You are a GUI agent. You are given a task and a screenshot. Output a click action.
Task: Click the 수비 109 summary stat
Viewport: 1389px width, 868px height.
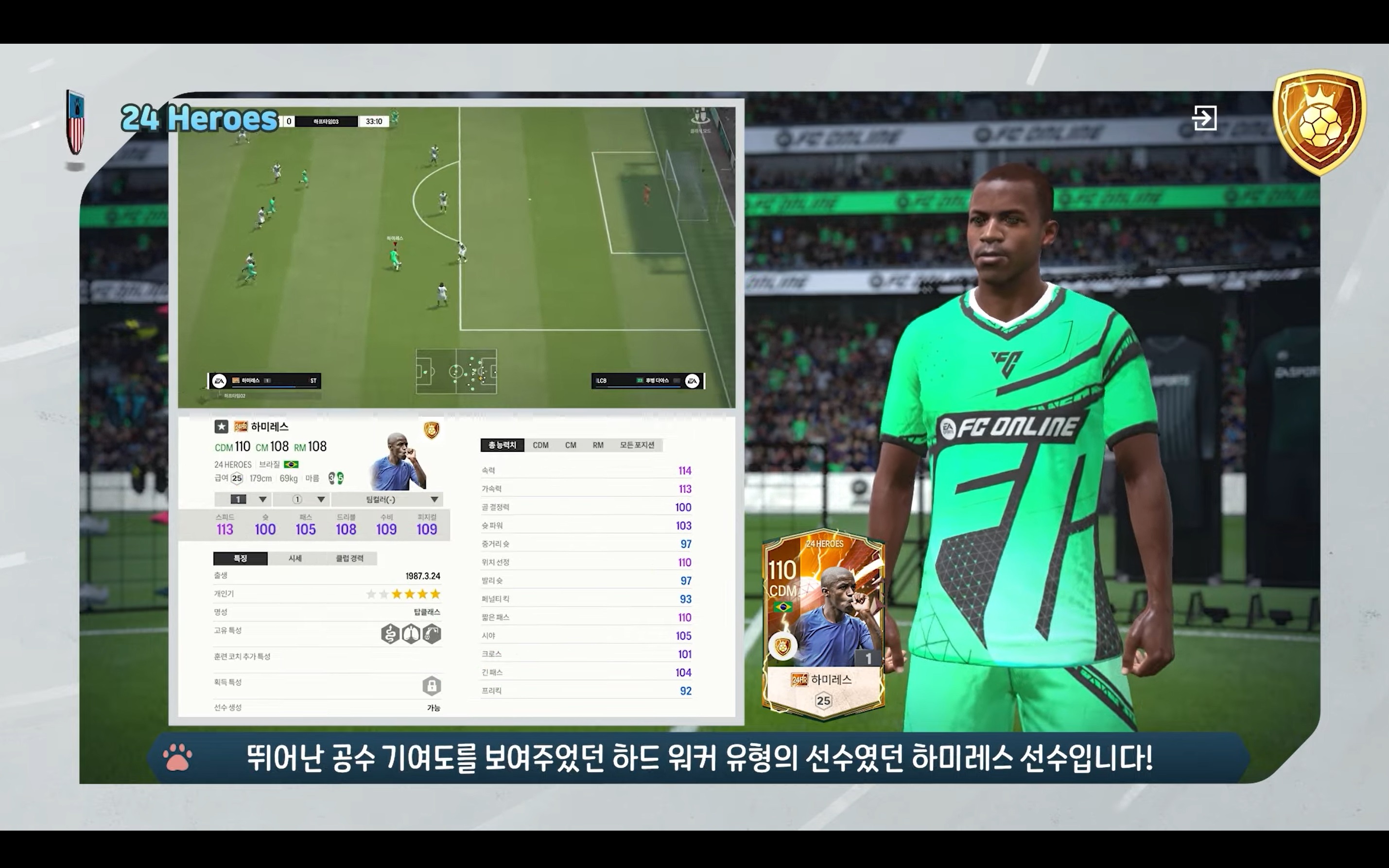click(x=386, y=525)
